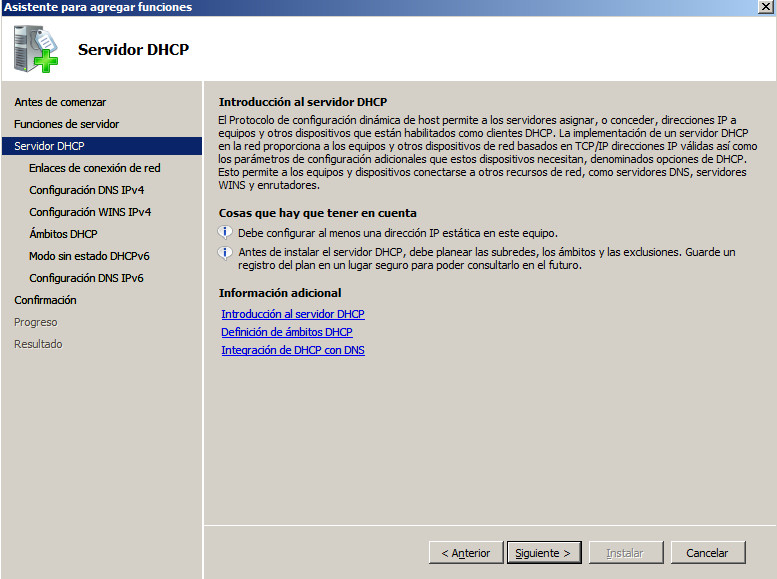
Task: Open the Definición de ámbitos DHCP link
Action: (287, 332)
